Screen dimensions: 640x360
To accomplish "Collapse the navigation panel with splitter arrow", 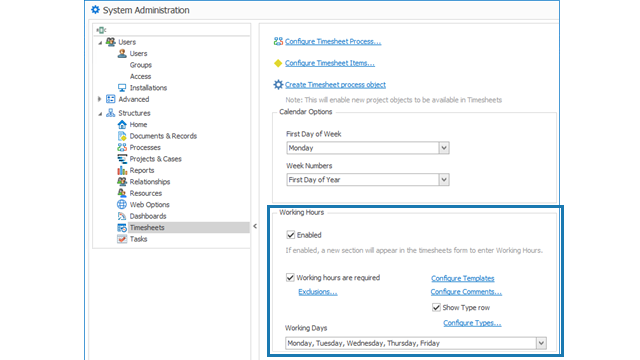I will pyautogui.click(x=255, y=226).
